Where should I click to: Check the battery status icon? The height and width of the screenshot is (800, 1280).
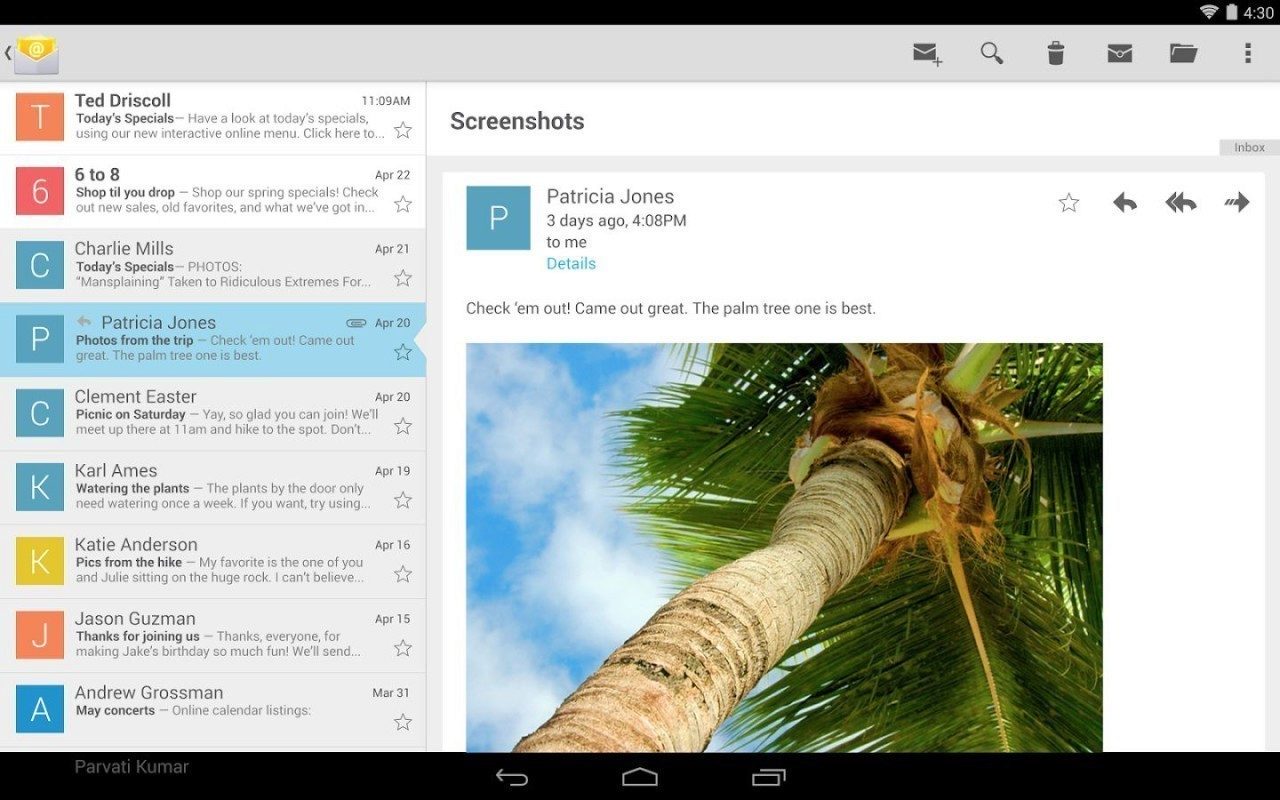(x=1232, y=12)
